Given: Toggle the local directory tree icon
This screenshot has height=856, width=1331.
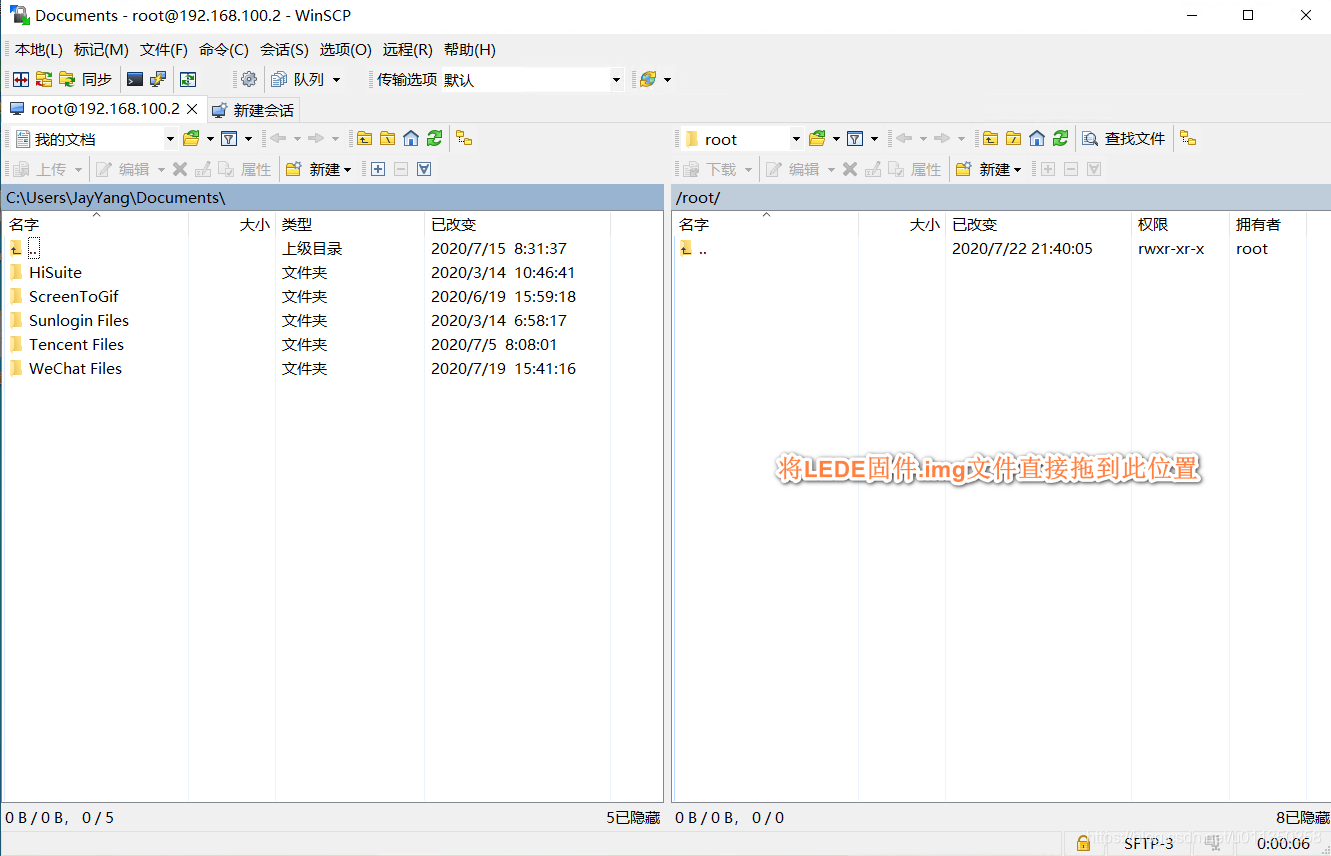Looking at the screenshot, I should pyautogui.click(x=464, y=139).
